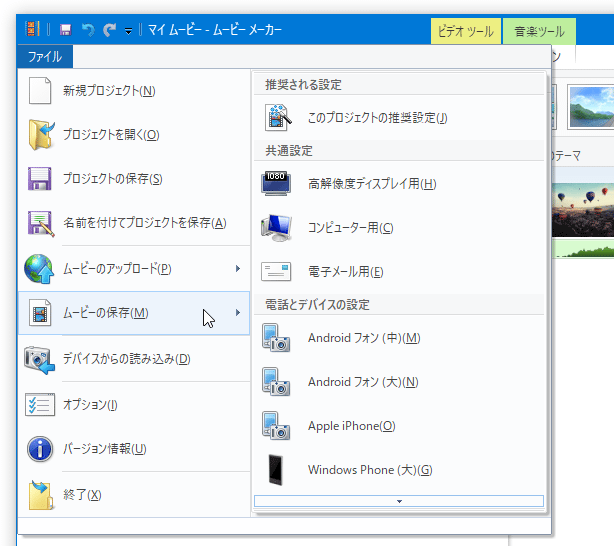Image resolution: width=614 pixels, height=546 pixels.
Task: Click the Movie Maker app icon in title bar
Action: tap(33, 29)
